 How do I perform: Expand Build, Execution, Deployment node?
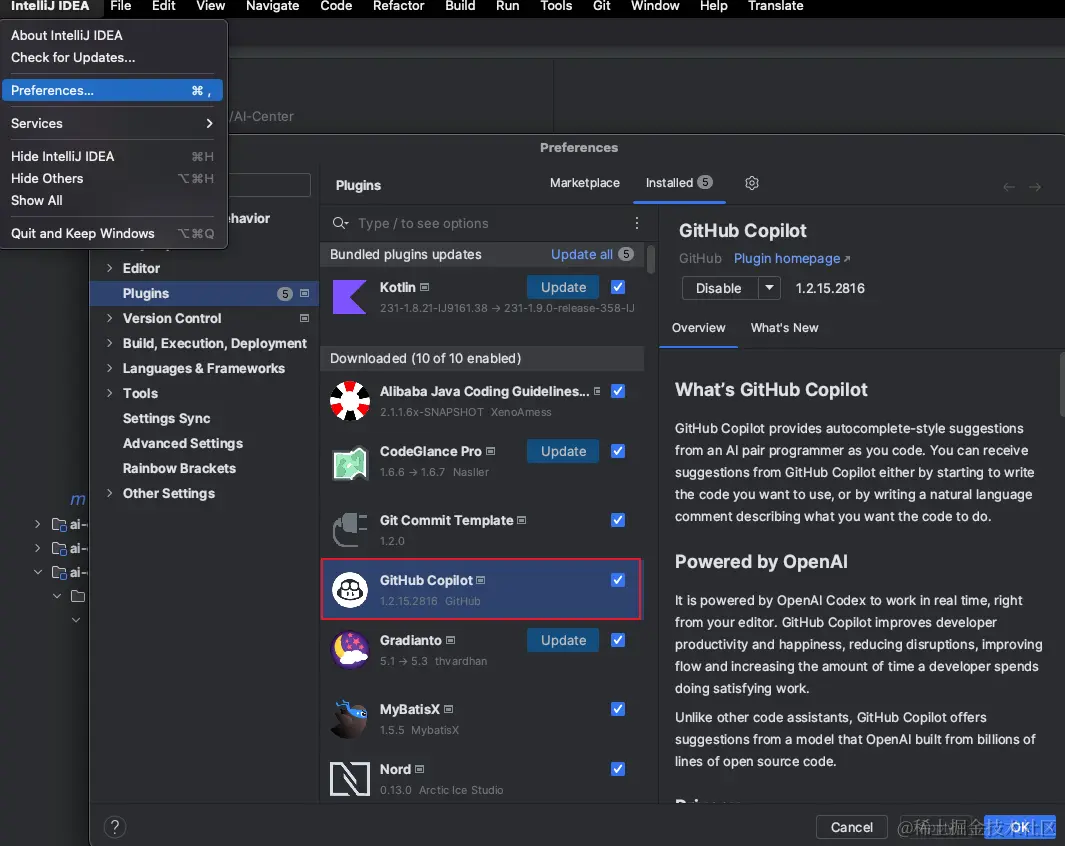(x=109, y=343)
